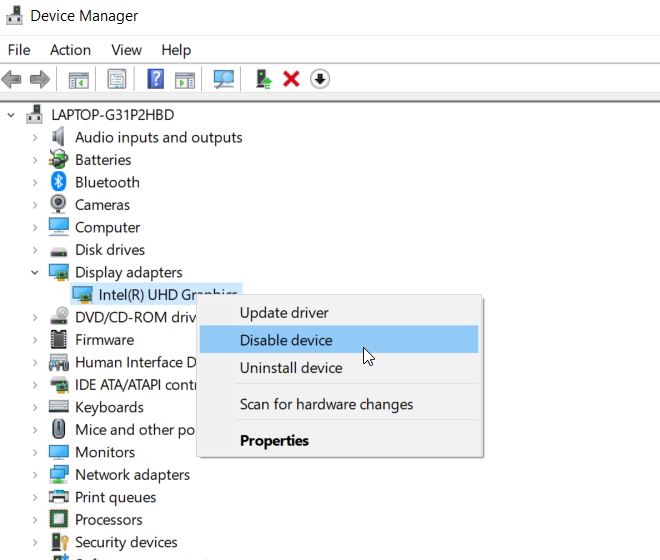The width and height of the screenshot is (660, 560).
Task: Click the Intel(R) UHD Graphics device icon
Action: [x=82, y=294]
